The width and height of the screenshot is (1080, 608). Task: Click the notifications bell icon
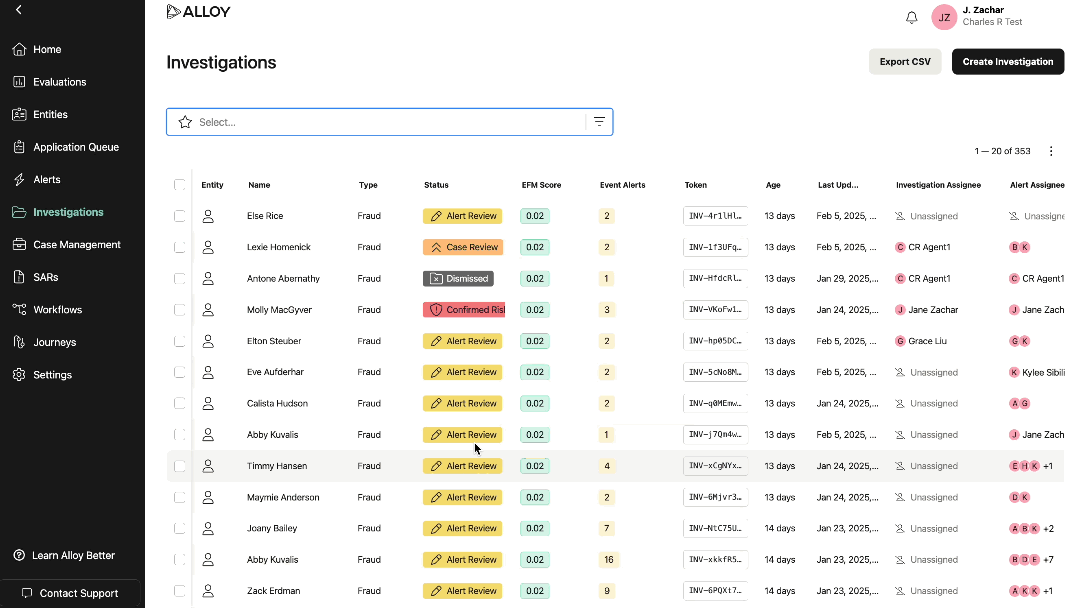coord(911,18)
